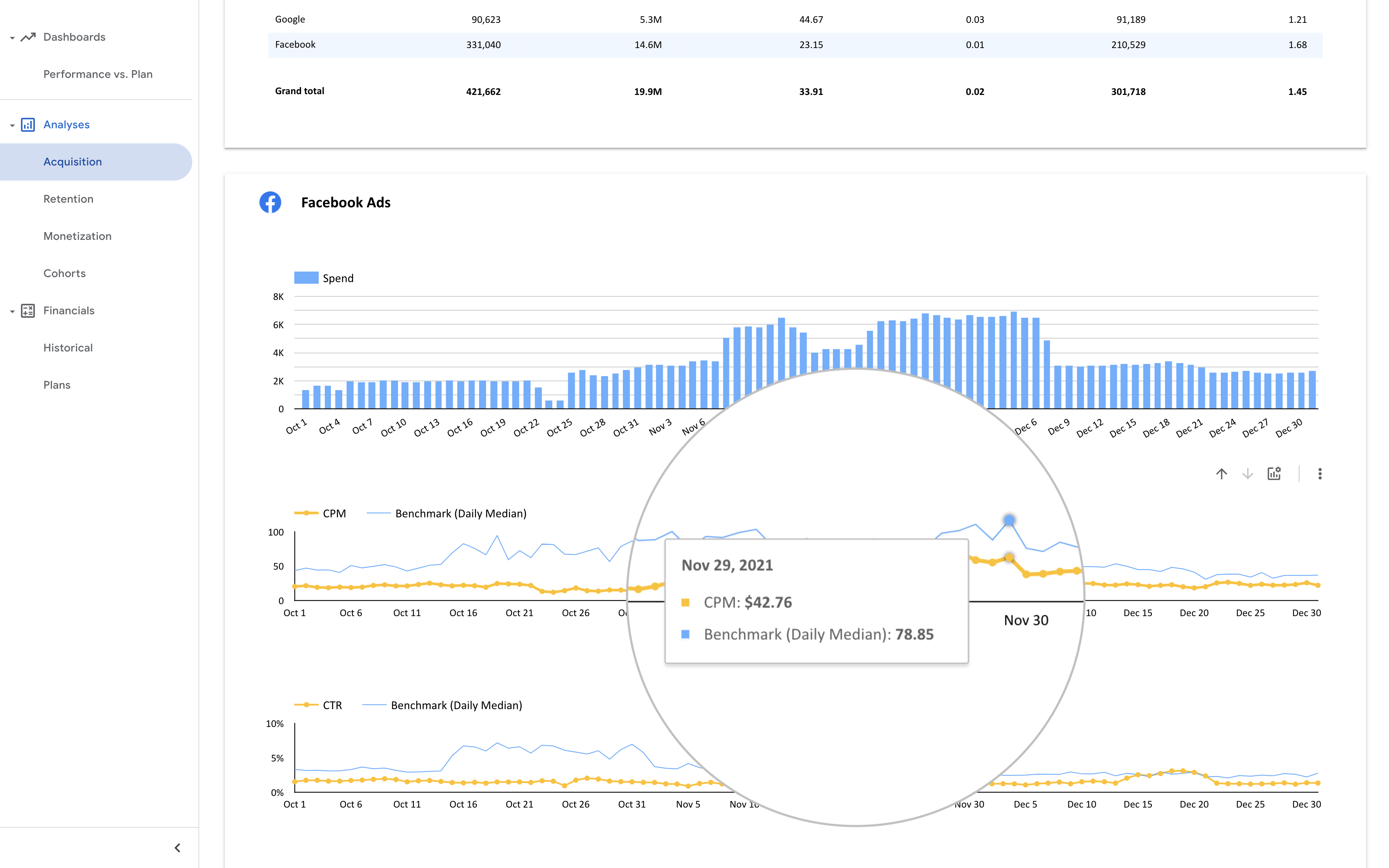The width and height of the screenshot is (1389, 868).
Task: Move the chart up with the arrow icon
Action: tap(1222, 474)
